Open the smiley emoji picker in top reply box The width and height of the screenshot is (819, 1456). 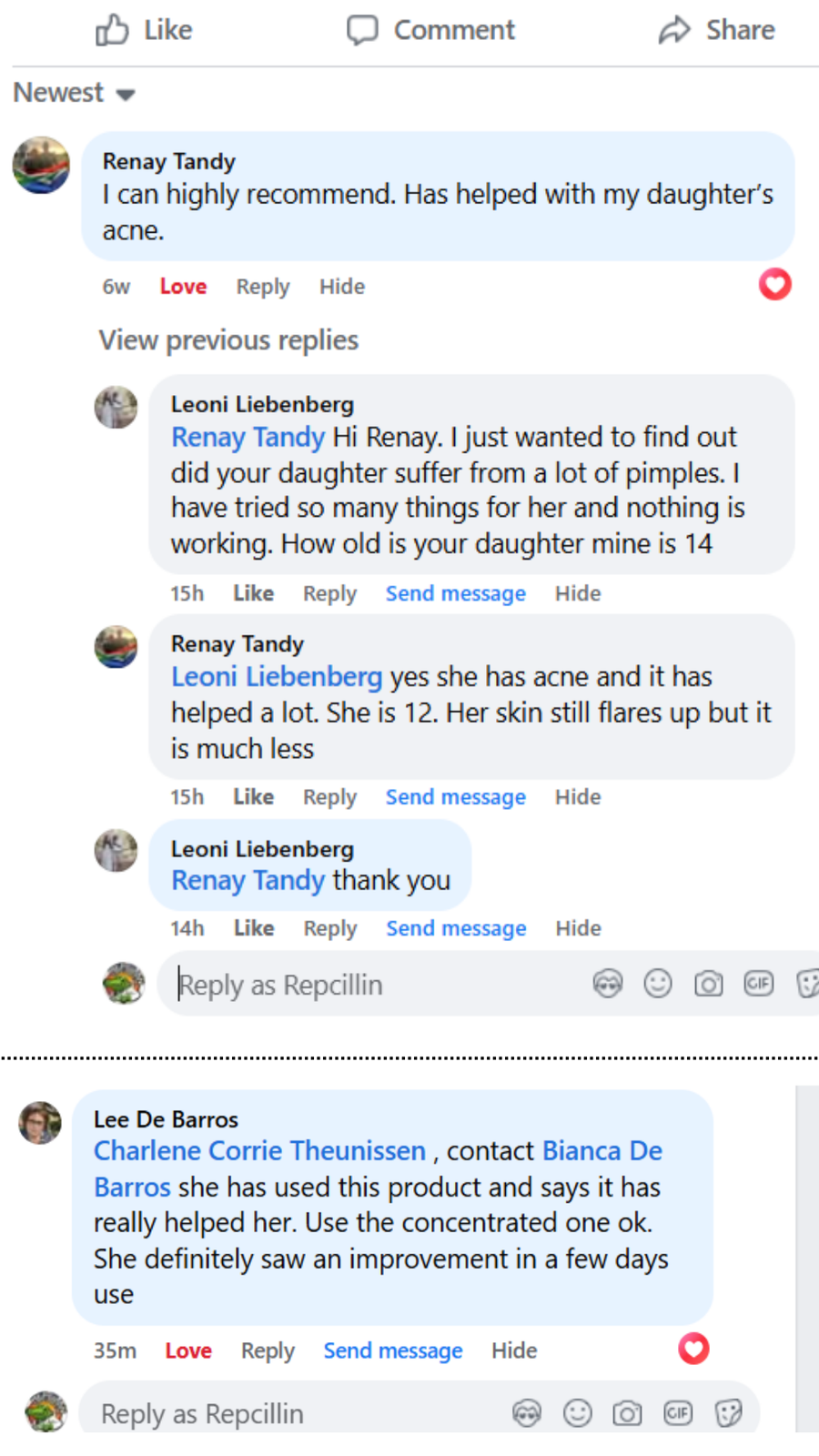coord(658,983)
